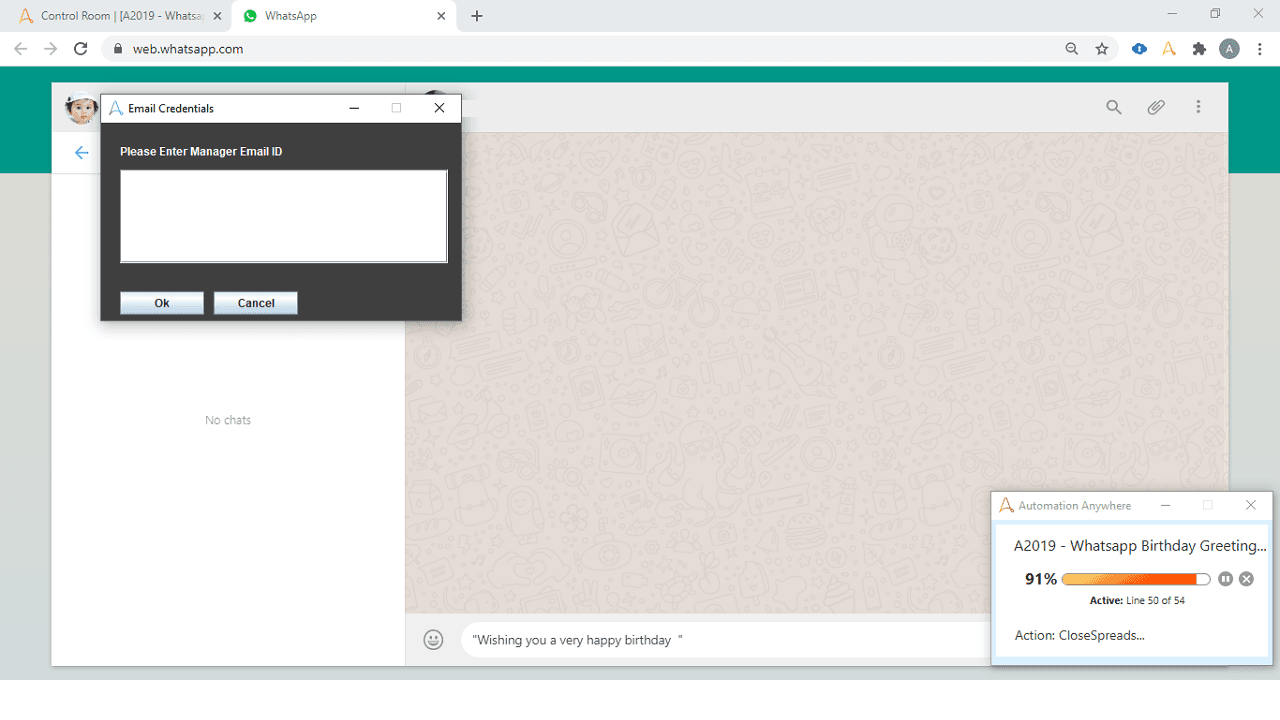
Task: Click the Cancel button in Email Credentials dialog
Action: pyautogui.click(x=256, y=303)
